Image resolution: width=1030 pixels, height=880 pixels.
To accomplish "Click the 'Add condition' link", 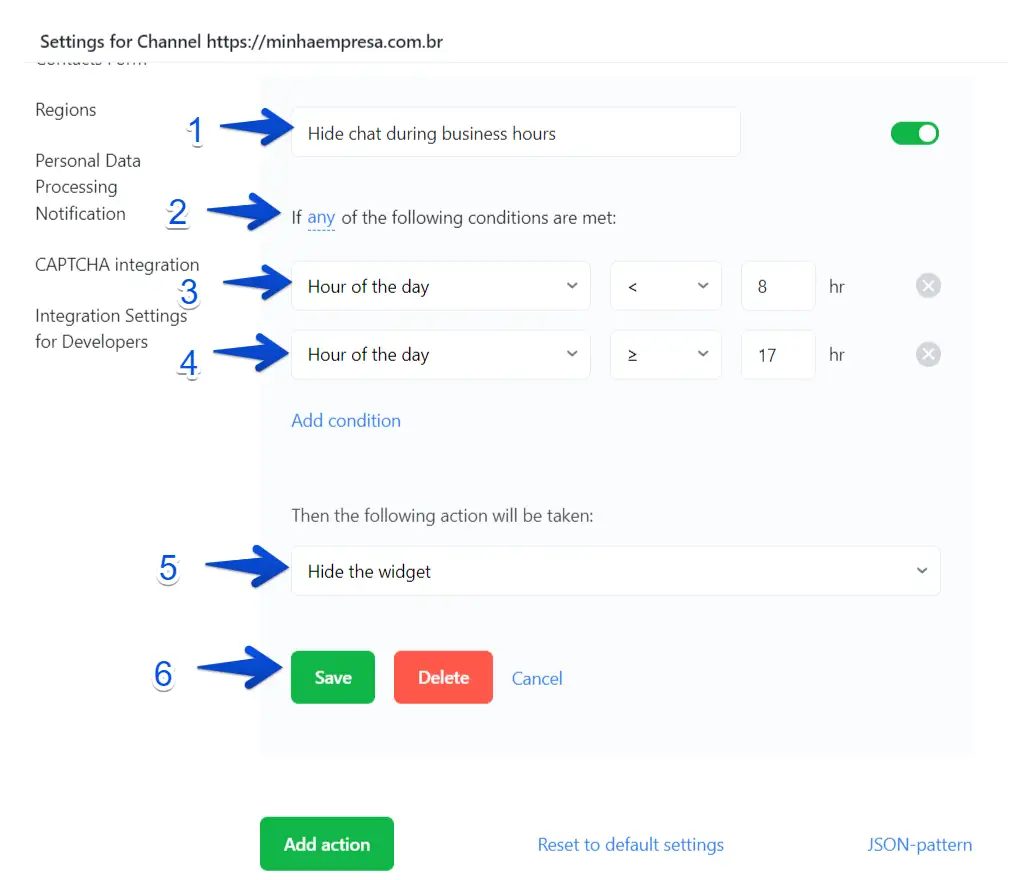I will pyautogui.click(x=346, y=421).
